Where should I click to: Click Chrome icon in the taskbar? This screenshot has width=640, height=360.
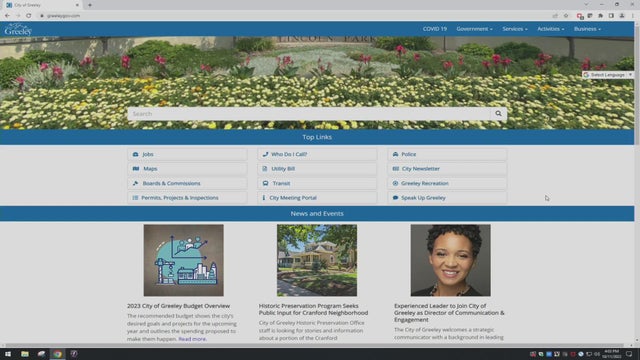(x=58, y=354)
